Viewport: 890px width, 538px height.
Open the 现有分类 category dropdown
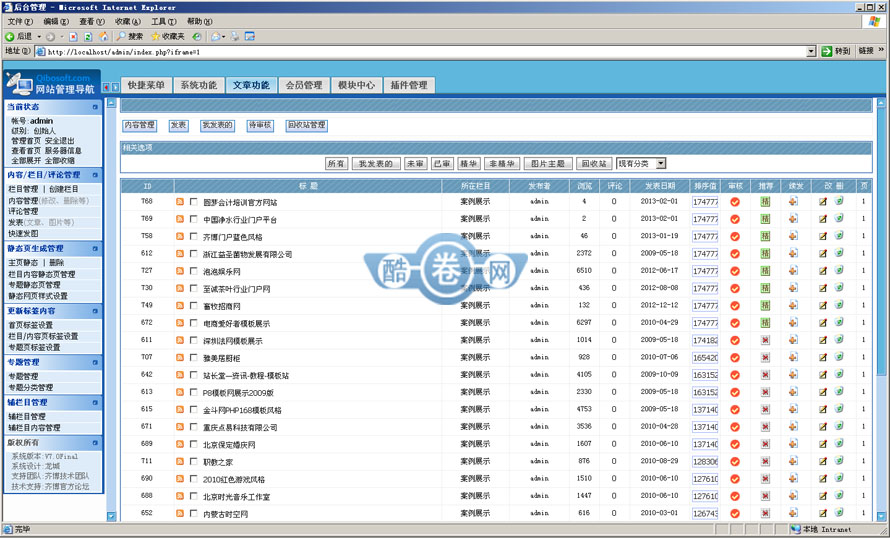[x=641, y=163]
